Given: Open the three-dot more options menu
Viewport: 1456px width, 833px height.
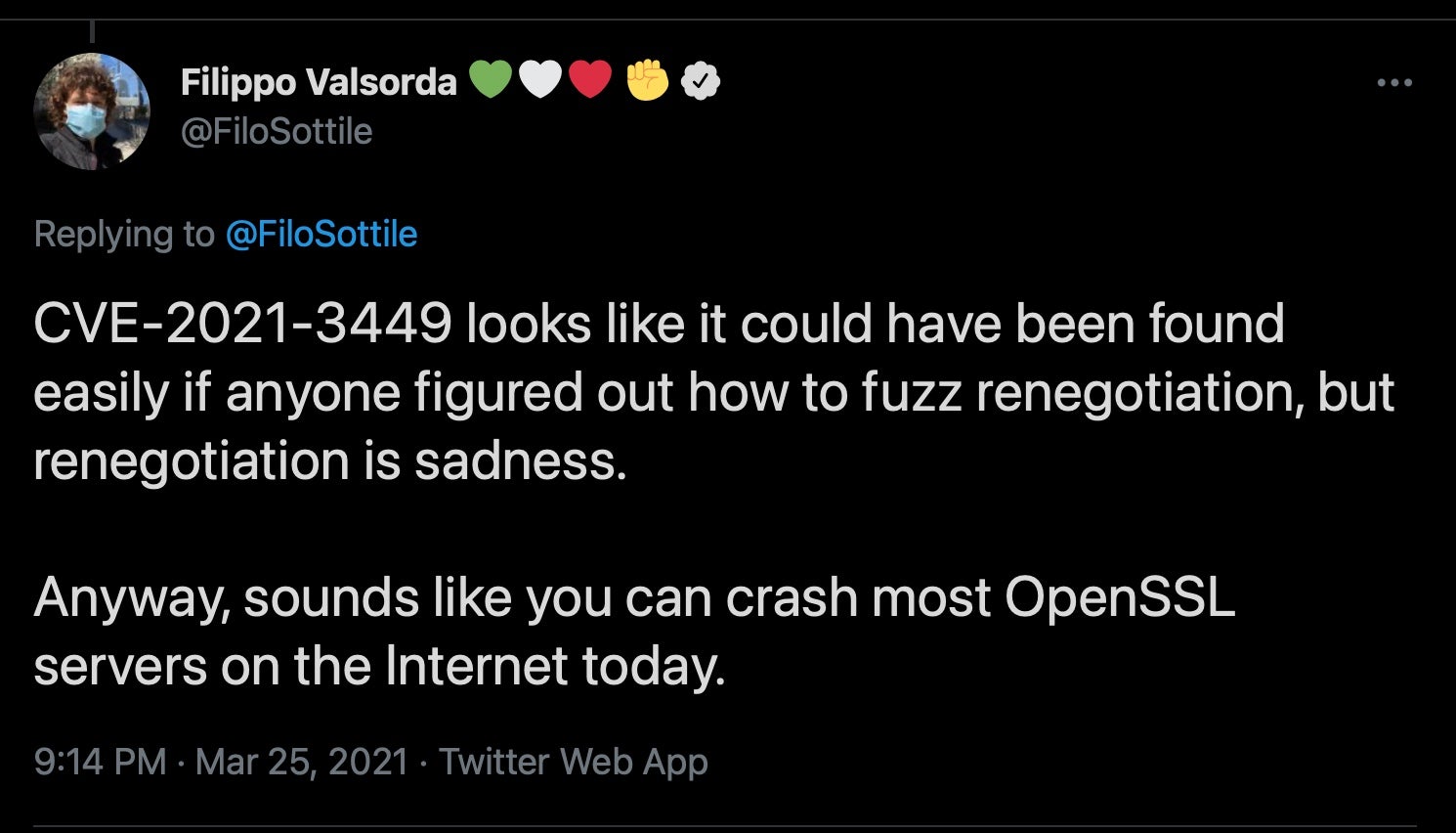Looking at the screenshot, I should point(1393,83).
